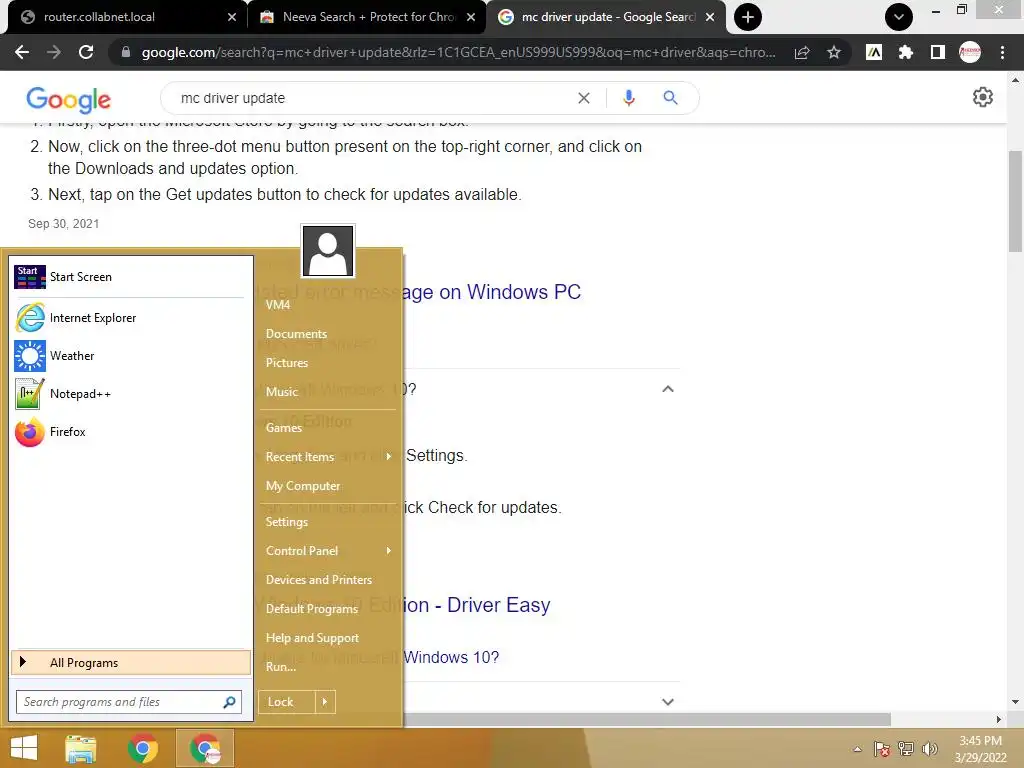Close the Neeva Search tab
1024x768 pixels.
tap(471, 17)
